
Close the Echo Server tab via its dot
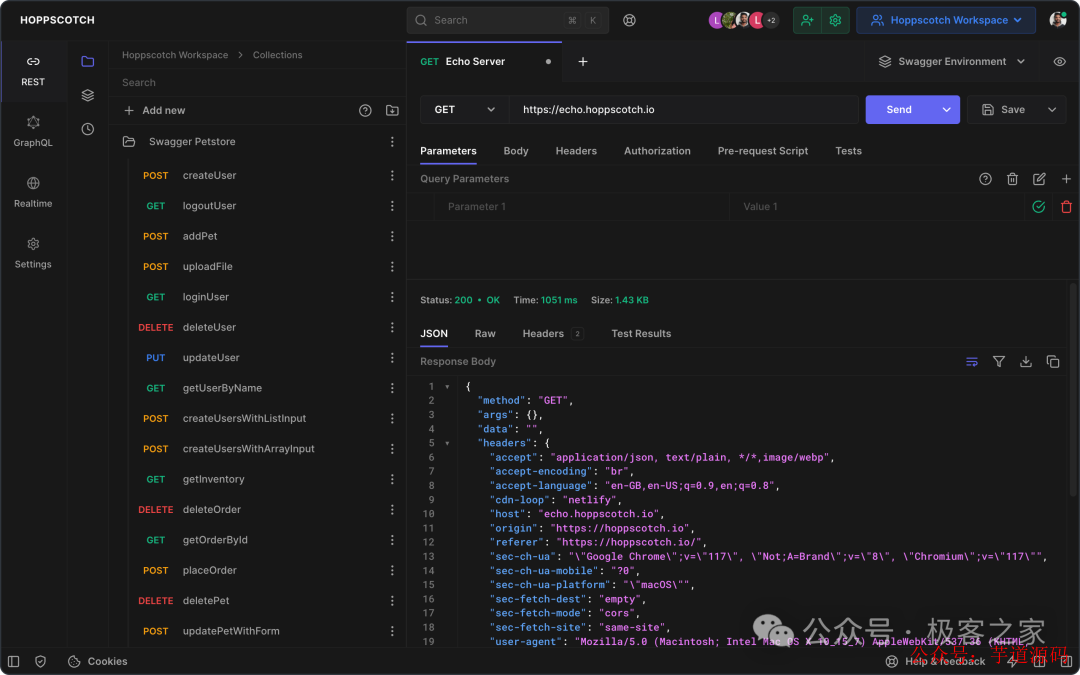point(548,61)
